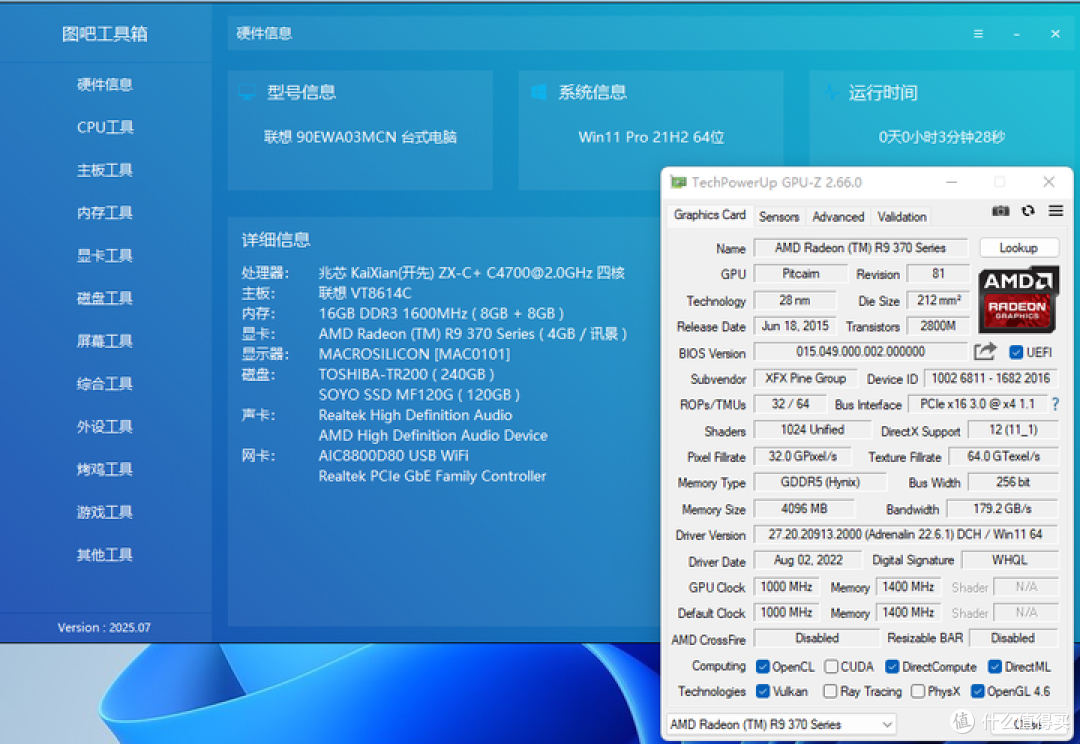Switch to the Sensors tab
The width and height of the screenshot is (1080, 744).
pyautogui.click(x=779, y=217)
